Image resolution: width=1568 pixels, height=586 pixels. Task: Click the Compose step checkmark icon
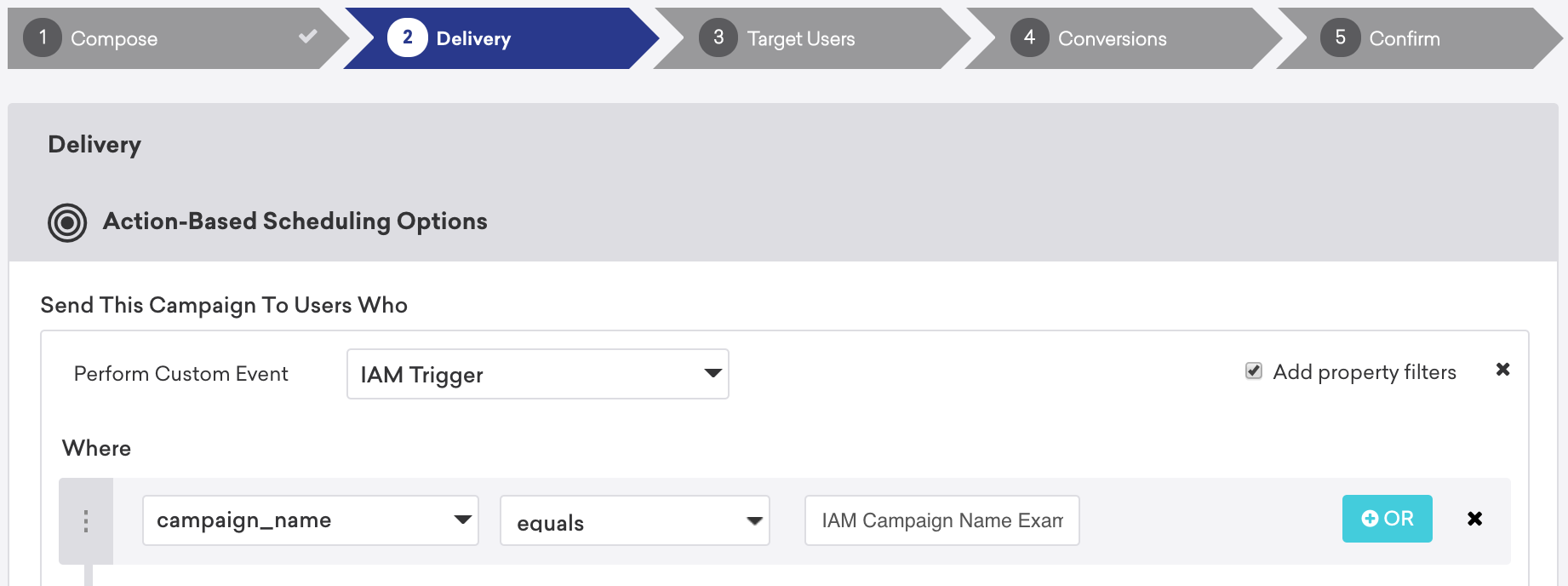(308, 37)
